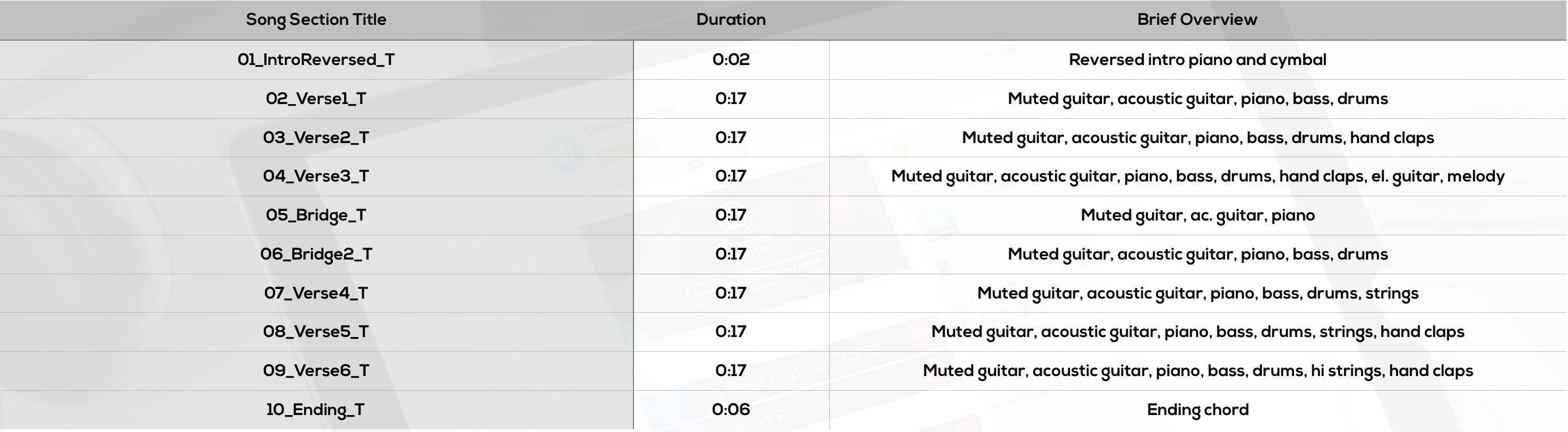Select the 03_Verse2_T section title
The image size is (1568, 432).
316,137
